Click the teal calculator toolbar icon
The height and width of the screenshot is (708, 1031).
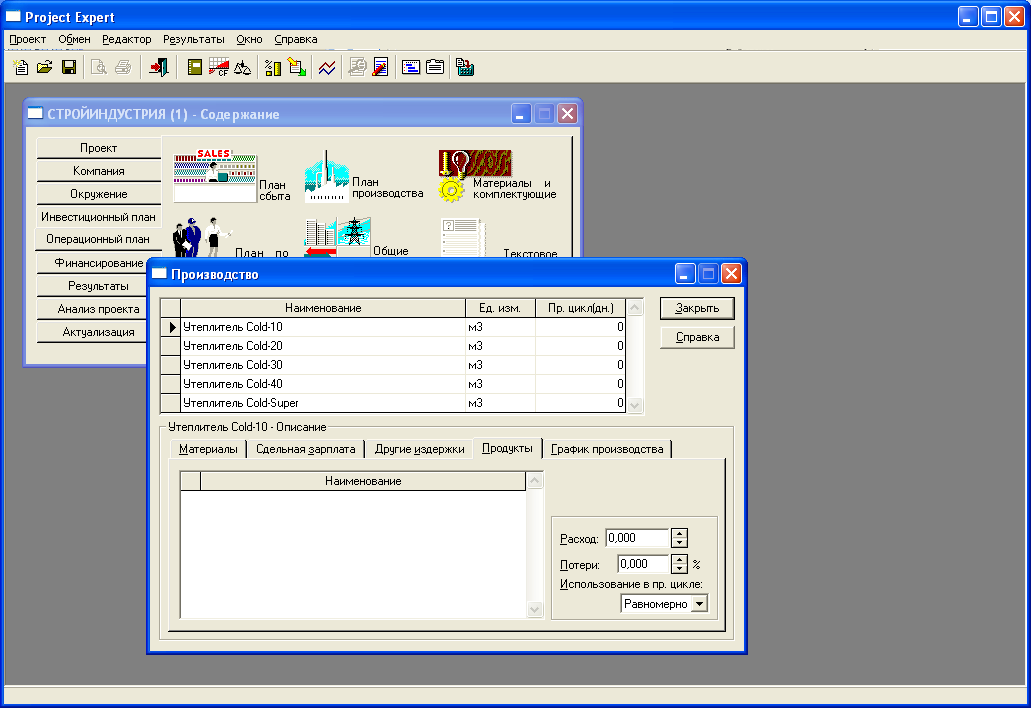[465, 67]
